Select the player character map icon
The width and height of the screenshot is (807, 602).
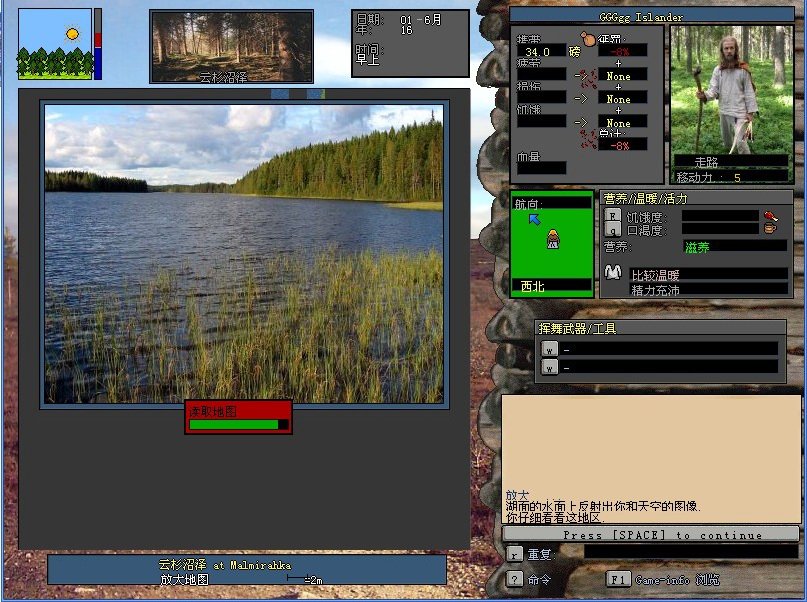(x=553, y=239)
